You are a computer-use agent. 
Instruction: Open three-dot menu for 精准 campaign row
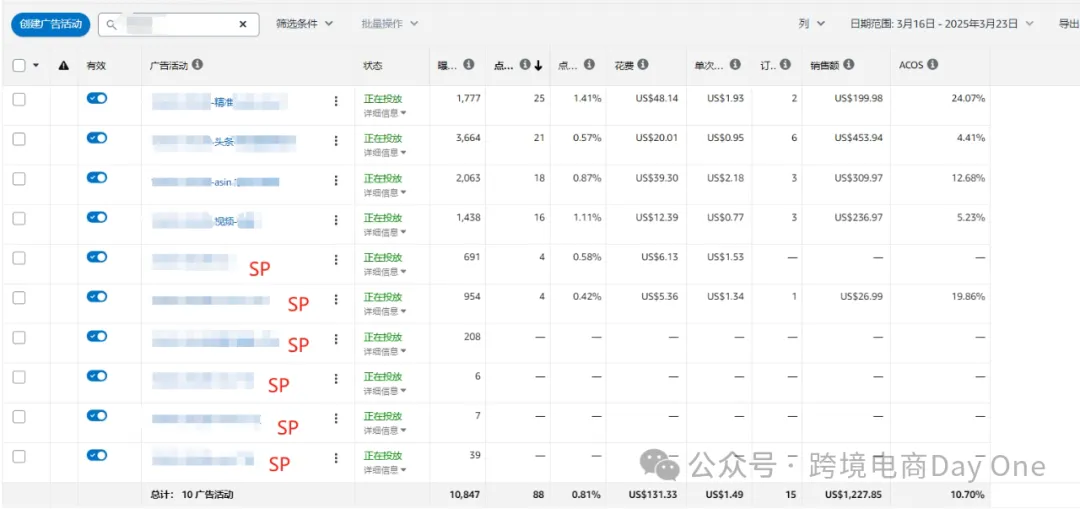[x=336, y=101]
